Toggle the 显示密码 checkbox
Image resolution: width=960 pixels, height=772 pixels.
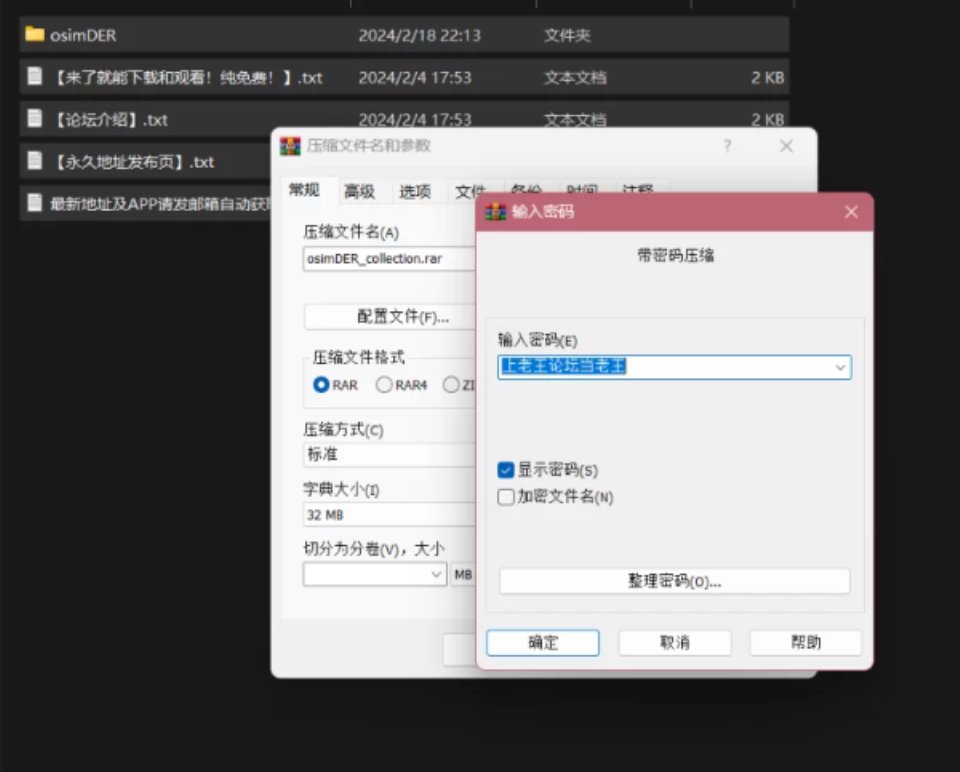tap(506, 470)
